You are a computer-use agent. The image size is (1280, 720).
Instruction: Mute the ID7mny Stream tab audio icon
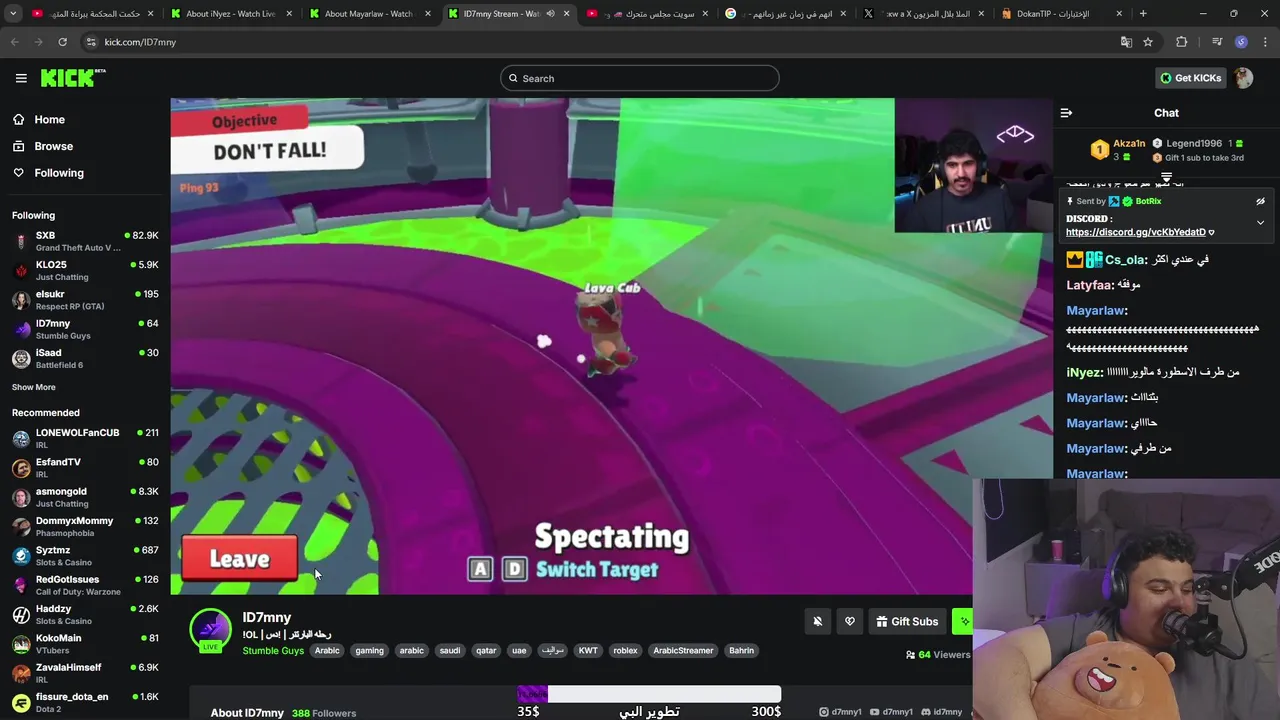pyautogui.click(x=550, y=14)
